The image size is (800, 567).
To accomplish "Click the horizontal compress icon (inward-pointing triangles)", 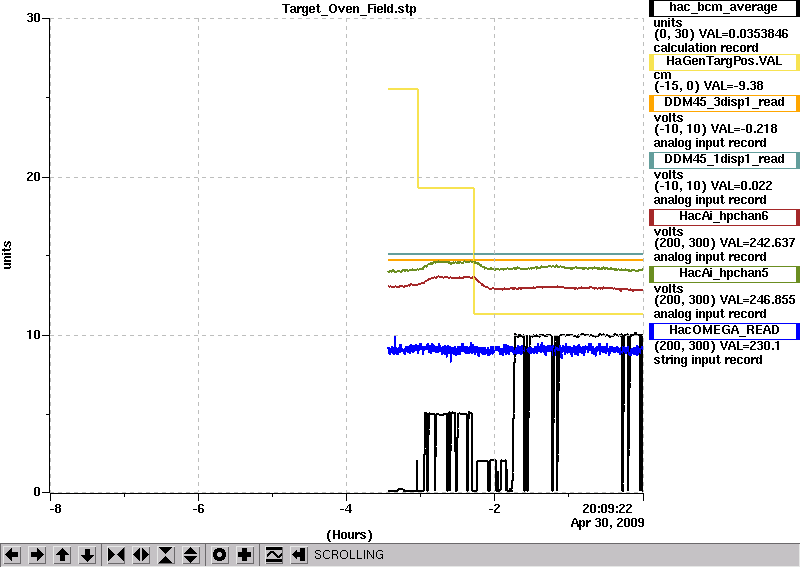I will tap(116, 555).
